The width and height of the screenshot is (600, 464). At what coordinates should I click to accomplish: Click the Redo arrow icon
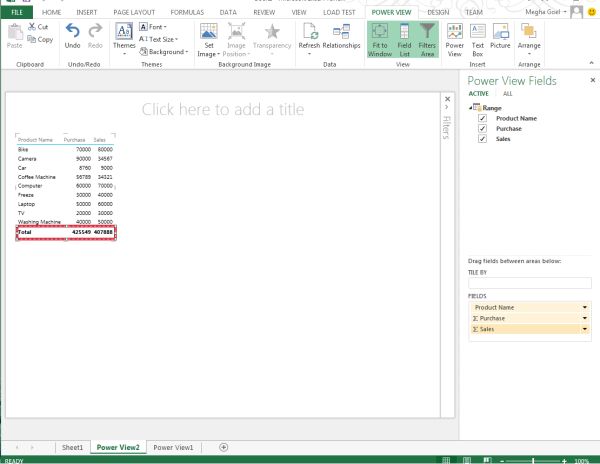click(x=95, y=31)
